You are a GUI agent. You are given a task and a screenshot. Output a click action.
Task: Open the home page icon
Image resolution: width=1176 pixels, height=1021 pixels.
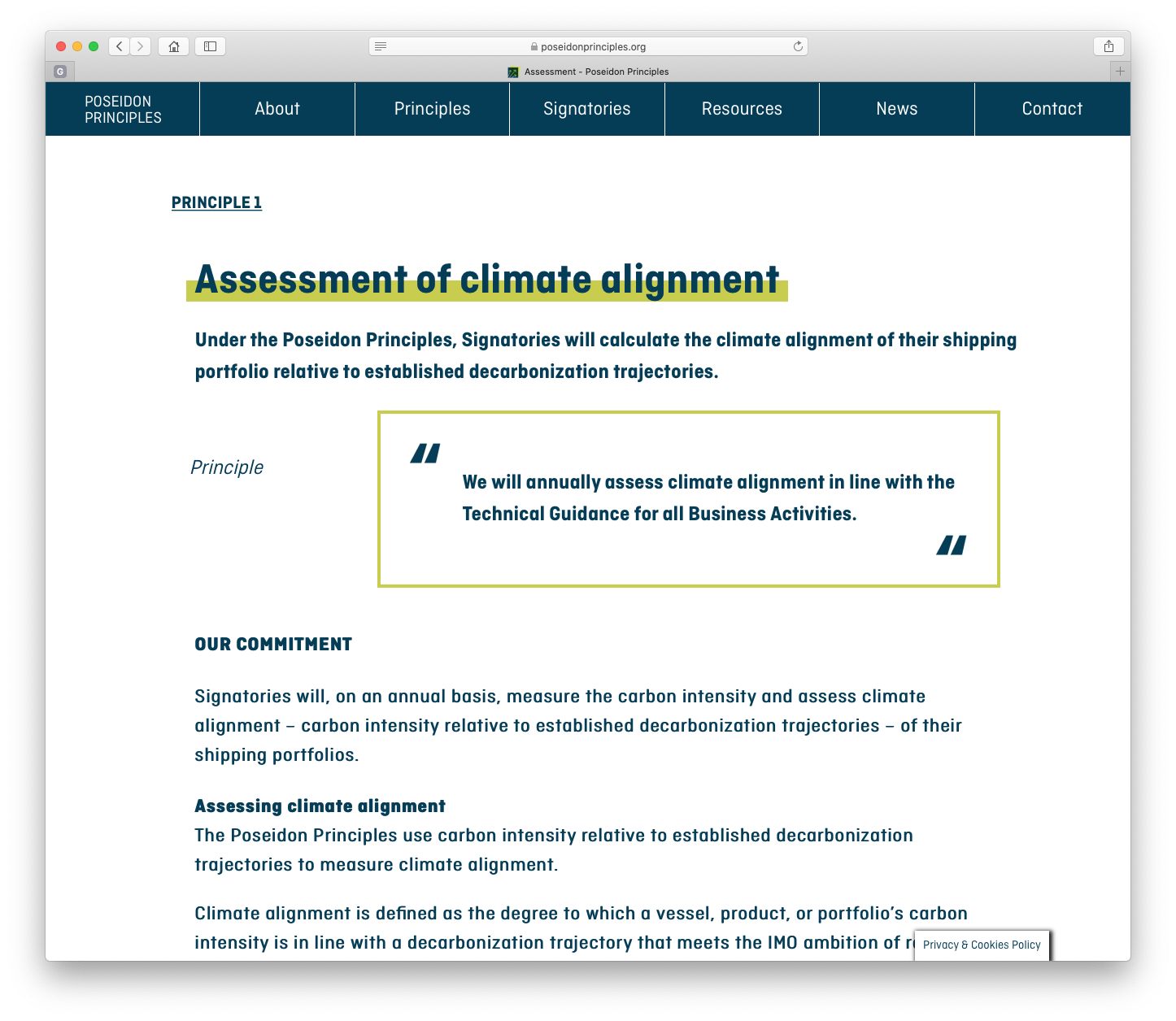[173, 46]
